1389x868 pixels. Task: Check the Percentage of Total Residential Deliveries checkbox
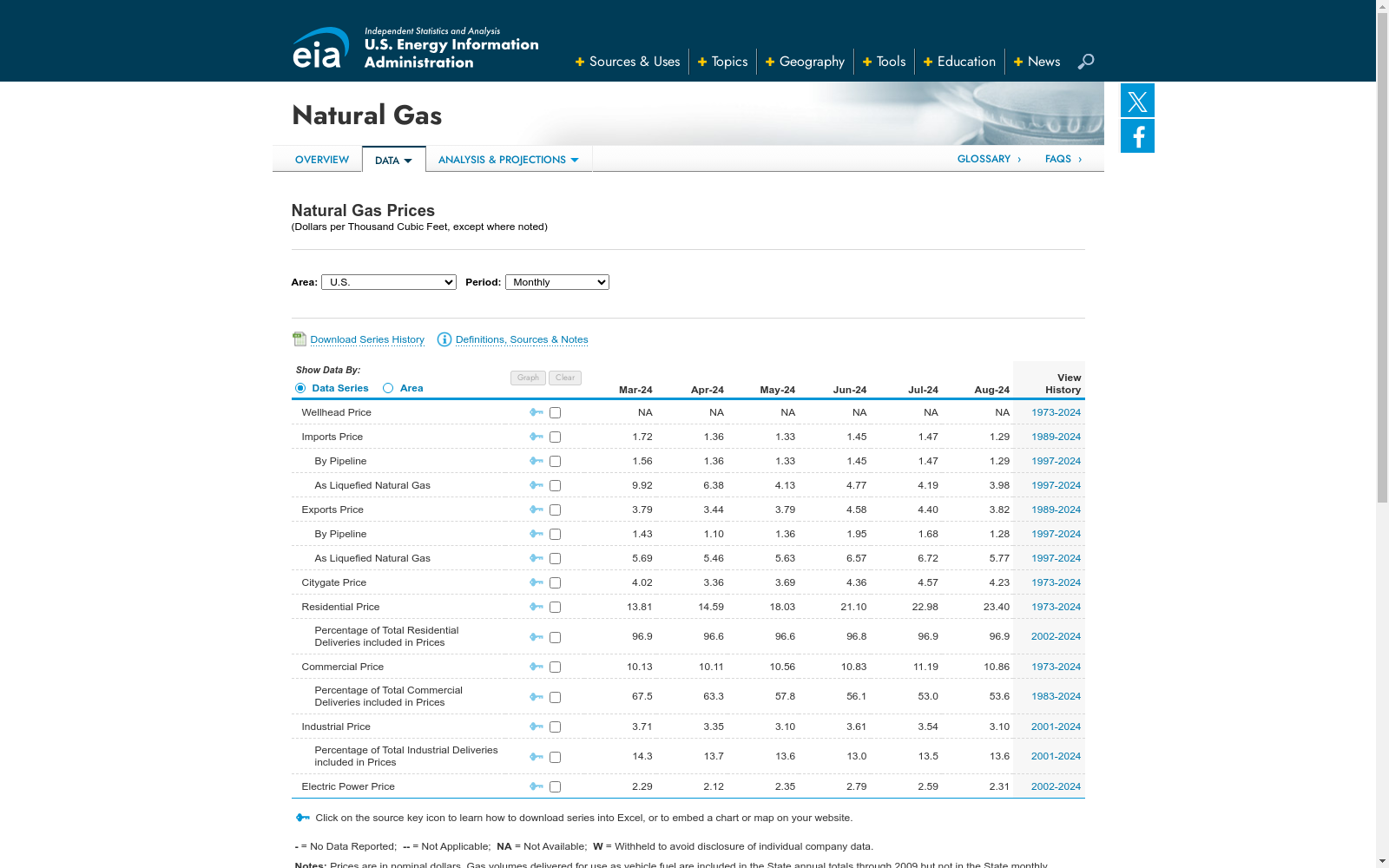(555, 638)
